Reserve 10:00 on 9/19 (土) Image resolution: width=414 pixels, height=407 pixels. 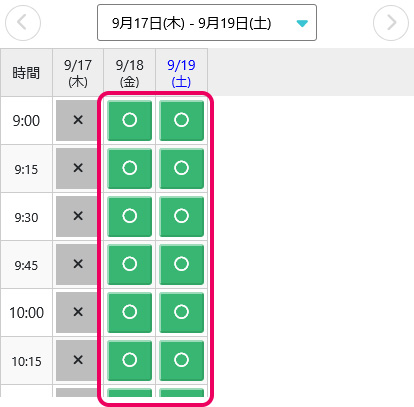pos(181,312)
